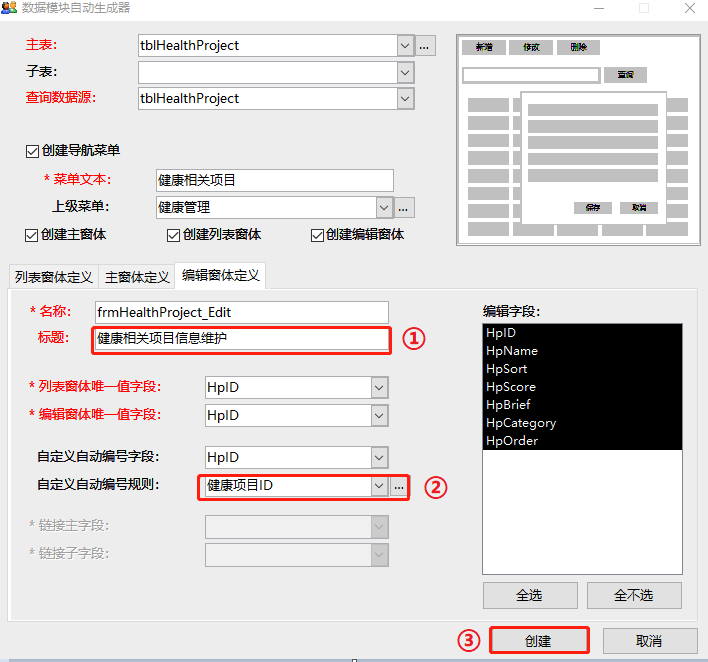The image size is (708, 662).
Task: Switch to the 列表窗体定义 tab
Action: (53, 277)
